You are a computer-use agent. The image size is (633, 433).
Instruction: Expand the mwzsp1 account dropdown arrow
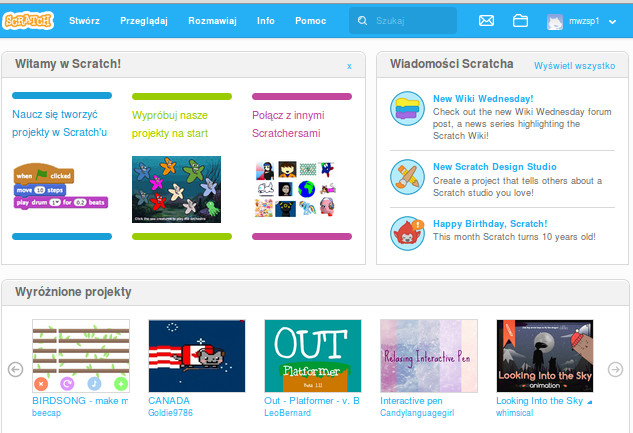[612, 22]
